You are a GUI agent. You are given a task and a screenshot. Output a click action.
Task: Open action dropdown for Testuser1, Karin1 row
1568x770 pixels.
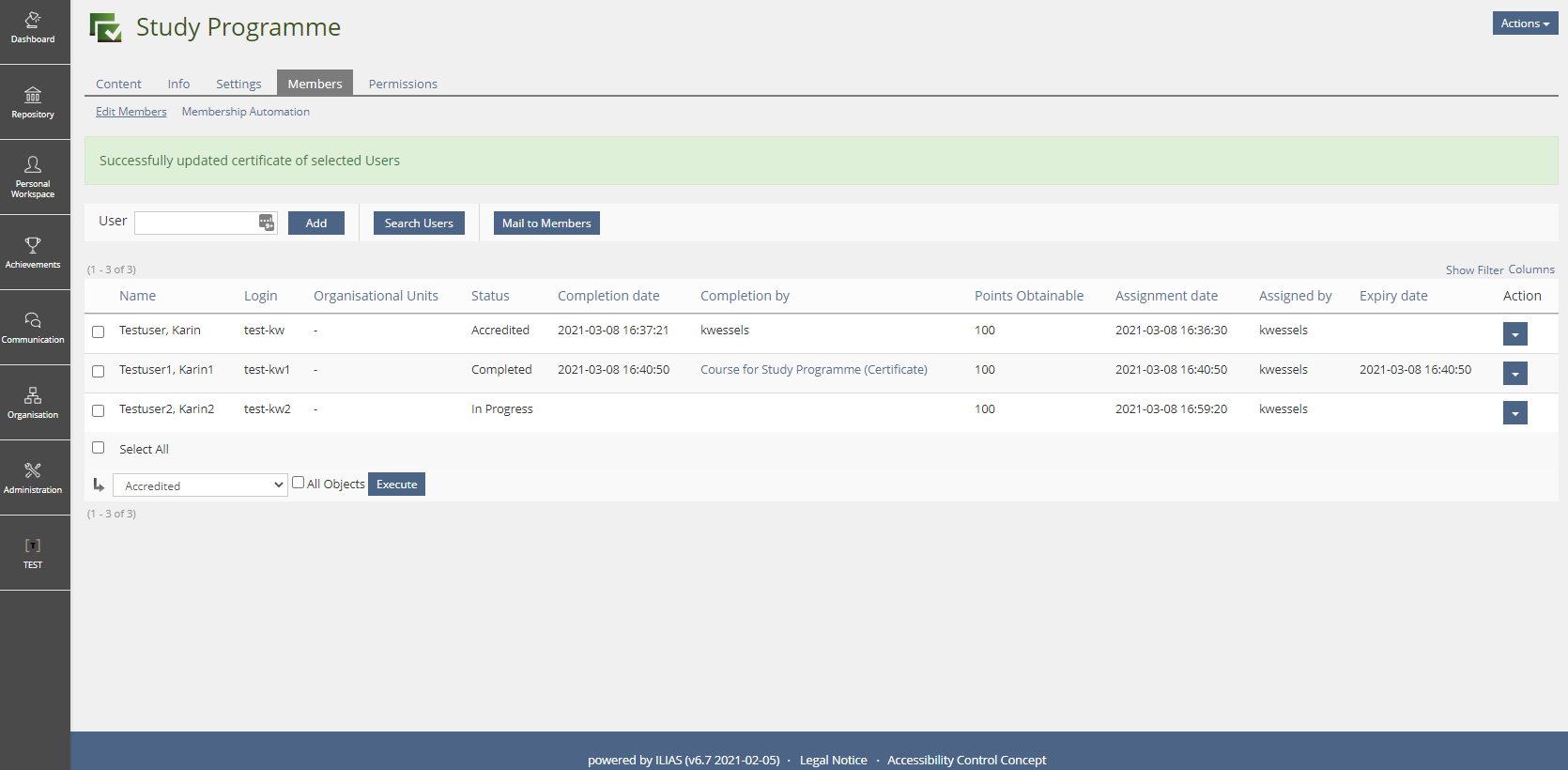(1514, 374)
